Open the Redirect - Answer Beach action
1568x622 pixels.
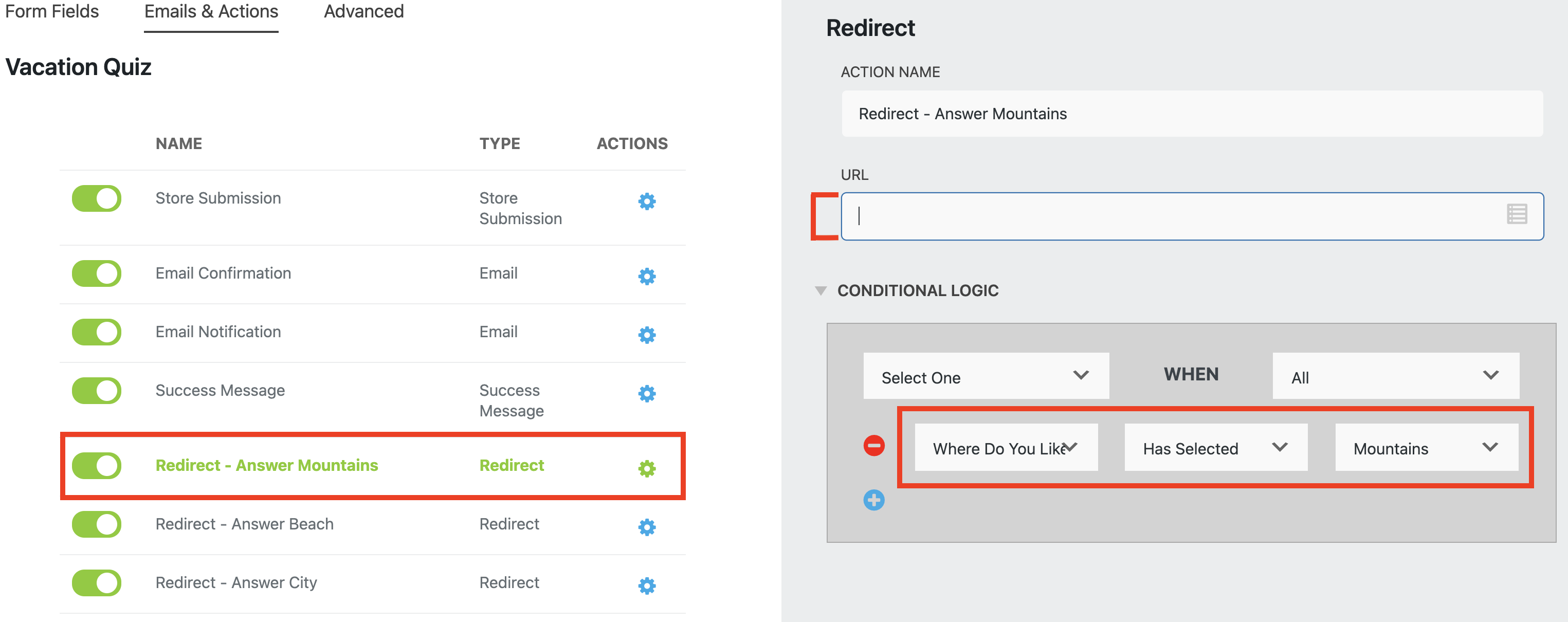(x=244, y=524)
